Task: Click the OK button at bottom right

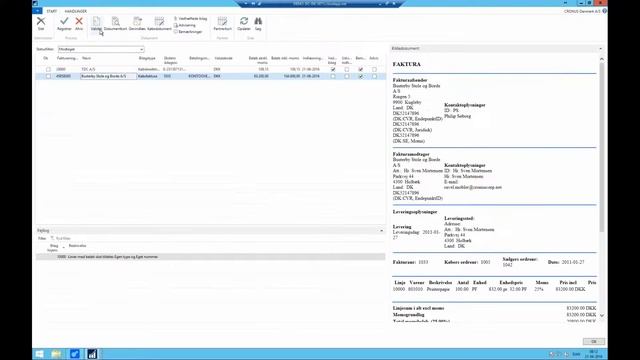Action: [593, 341]
